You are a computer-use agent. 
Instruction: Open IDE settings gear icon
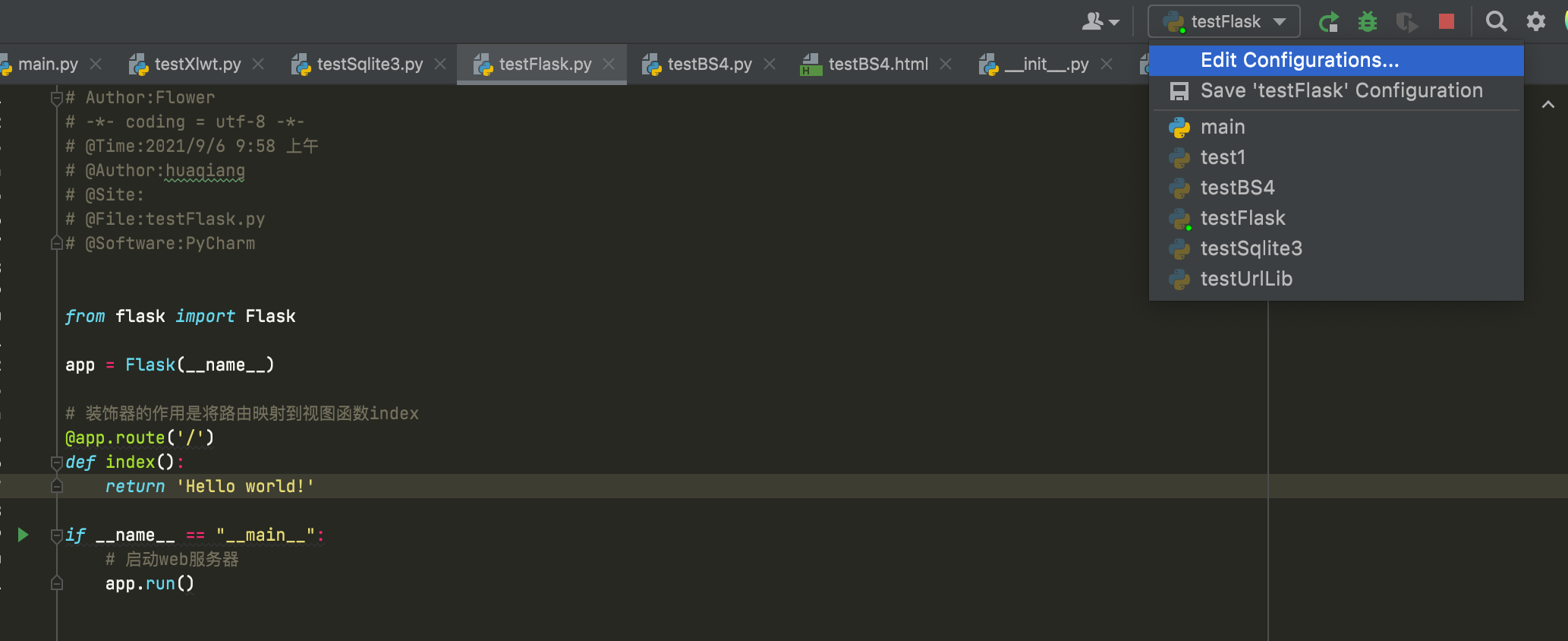1536,21
